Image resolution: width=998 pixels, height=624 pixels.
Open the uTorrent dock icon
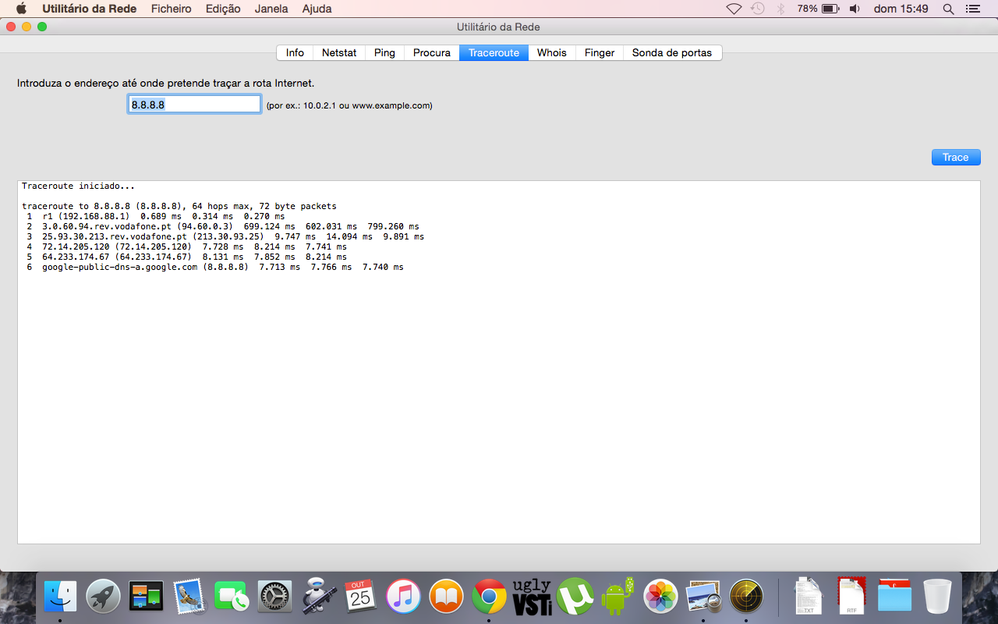coord(575,596)
